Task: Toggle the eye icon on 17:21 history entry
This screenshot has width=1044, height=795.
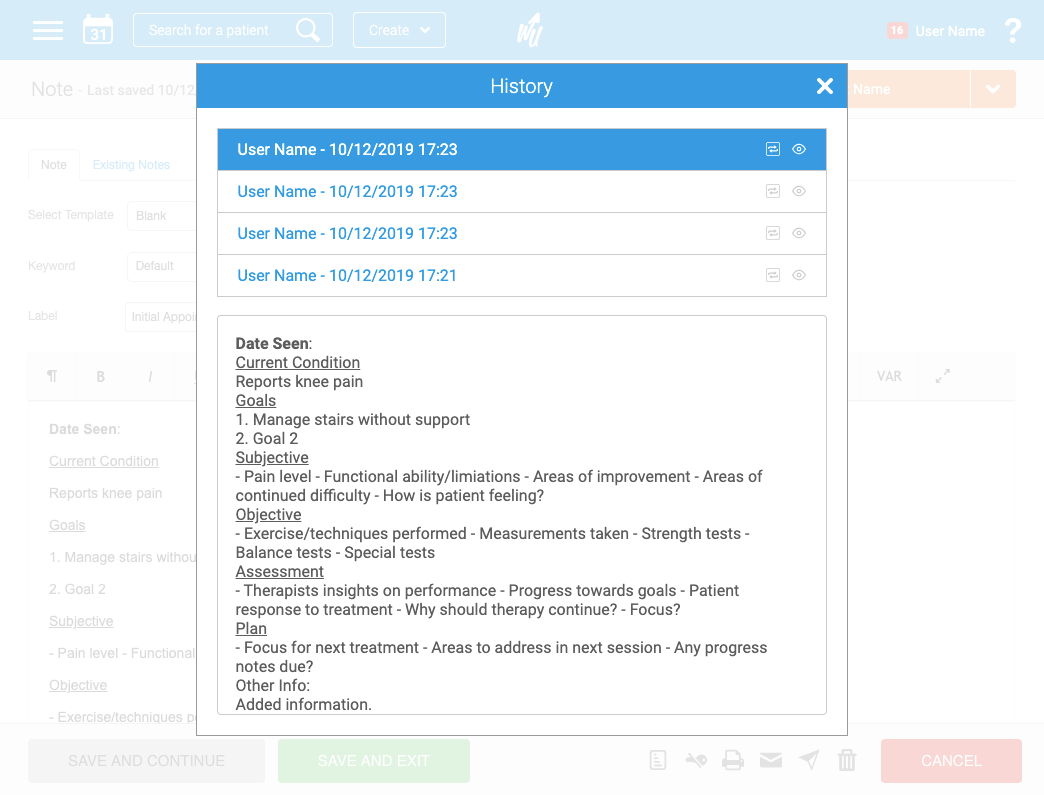Action: pos(799,275)
